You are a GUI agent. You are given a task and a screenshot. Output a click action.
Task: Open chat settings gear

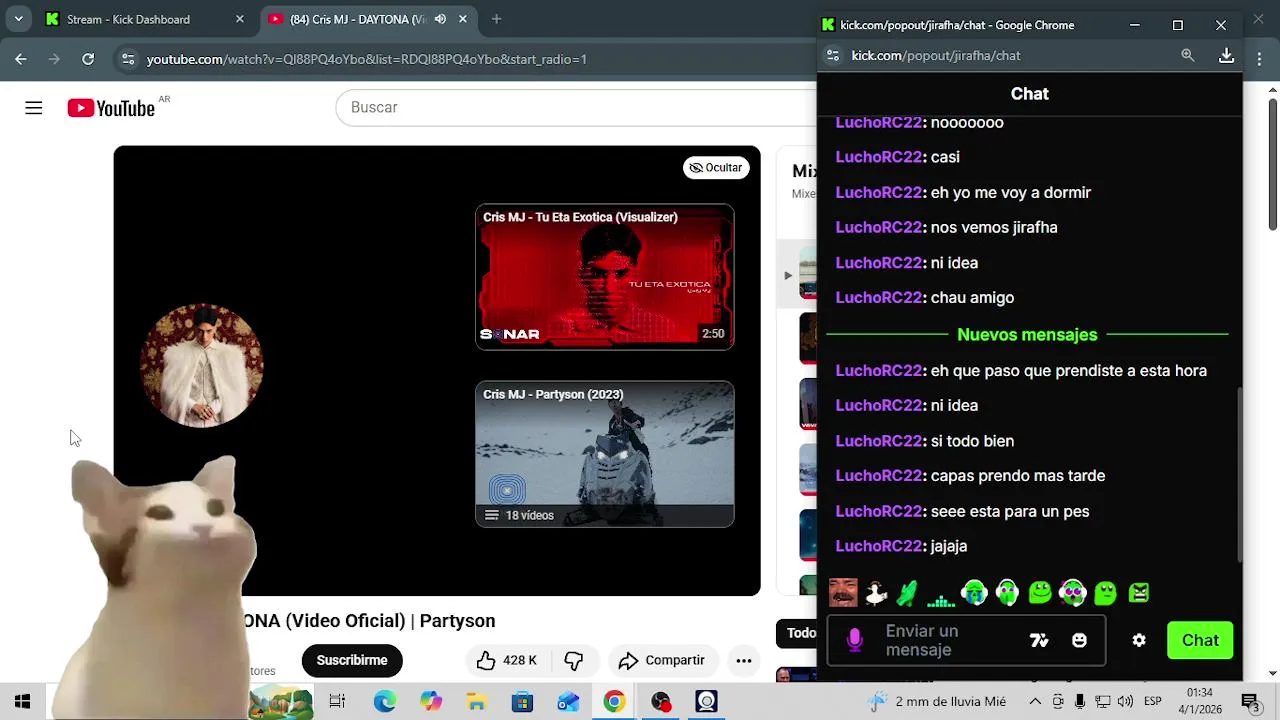coord(1139,641)
